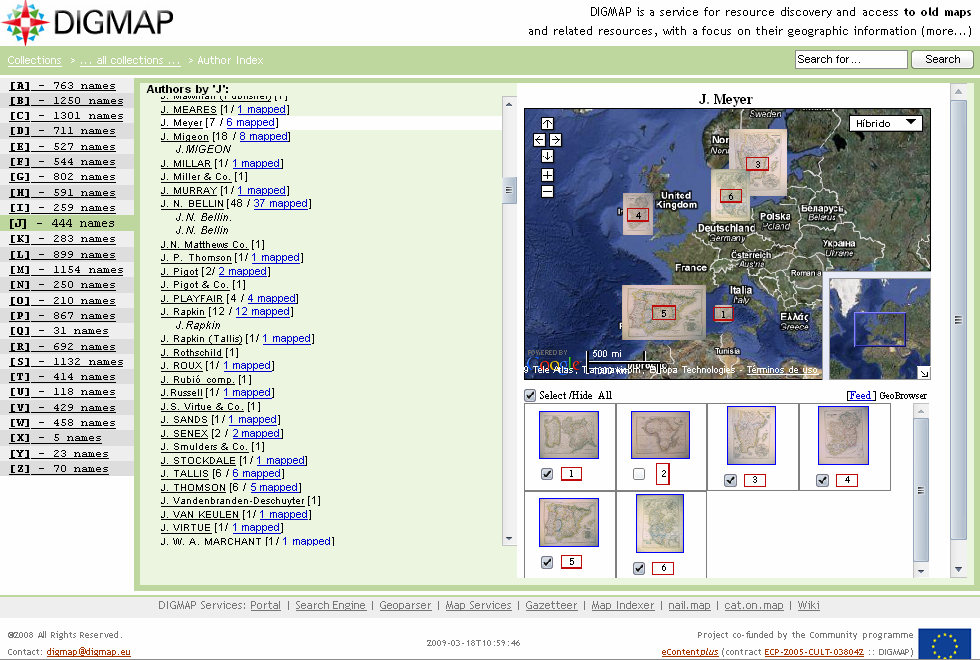
Task: Click the (more...) description link
Action: coord(946,31)
